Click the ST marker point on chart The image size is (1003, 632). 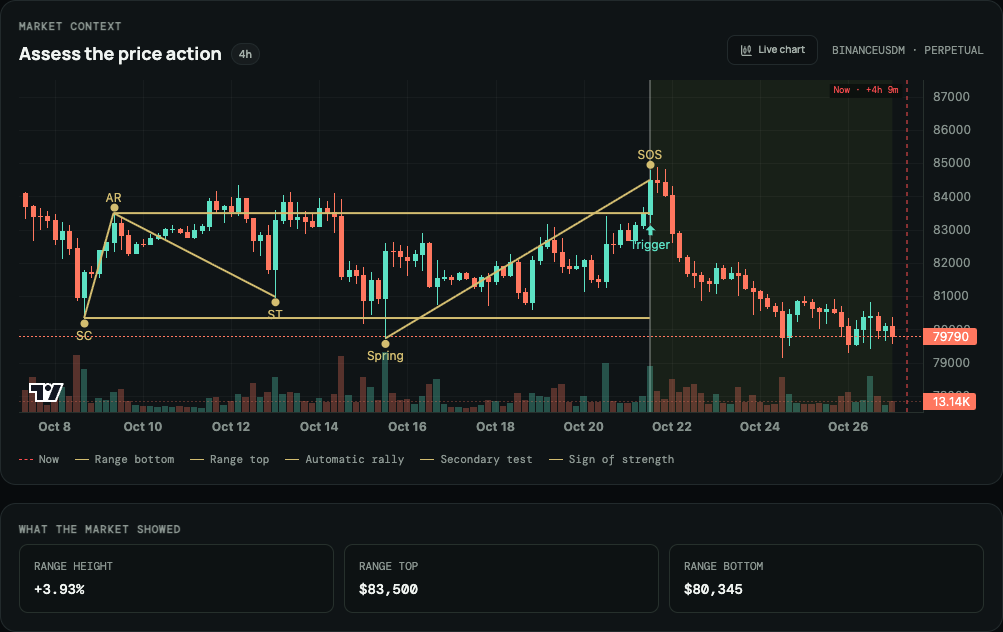click(276, 302)
